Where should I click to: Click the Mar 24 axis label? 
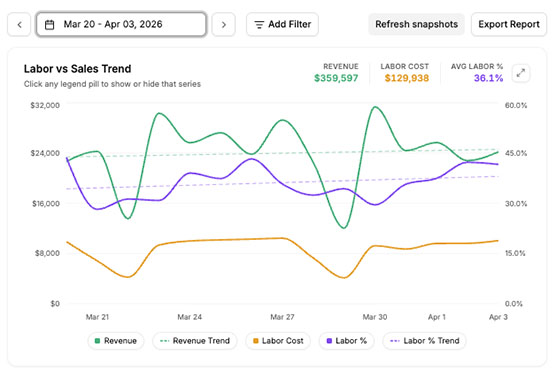pos(190,317)
